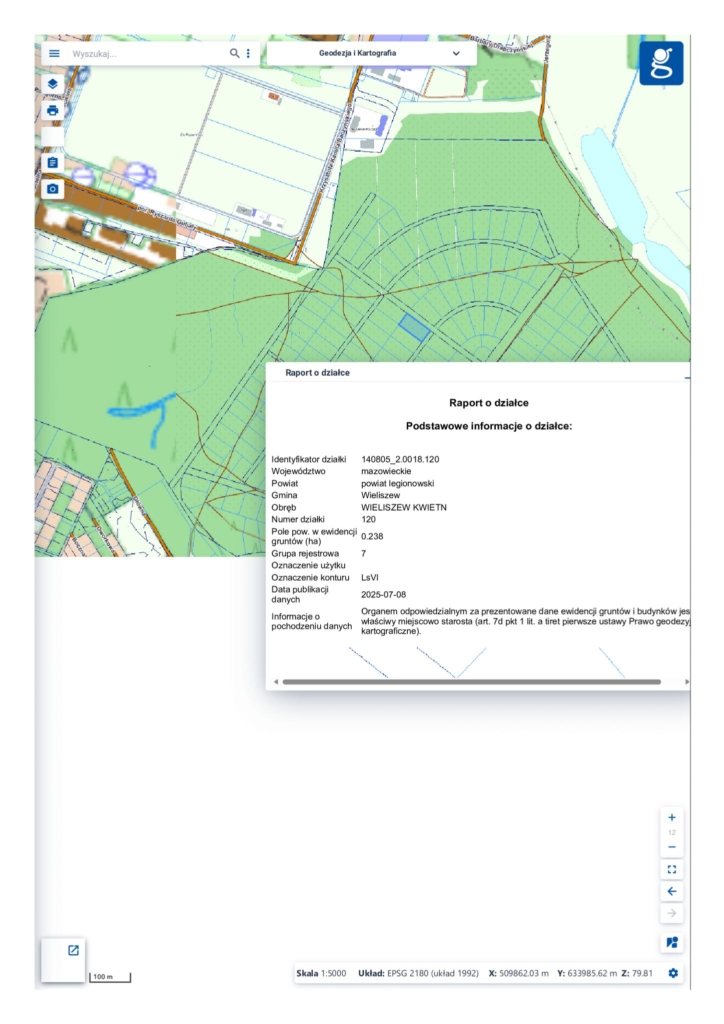Open the clipboard report tool
724x1024 pixels.
[x=53, y=162]
